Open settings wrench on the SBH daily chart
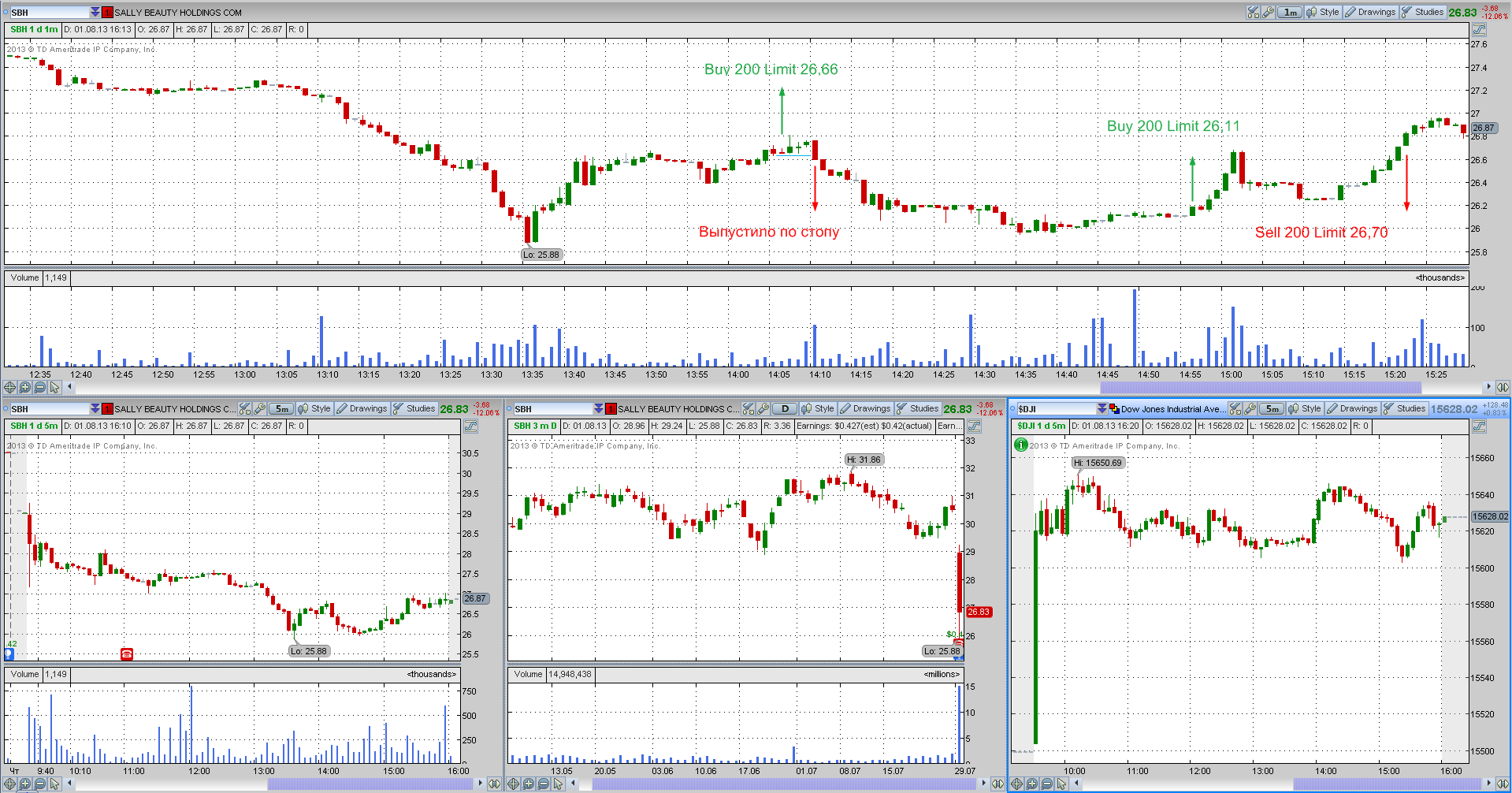1512x793 pixels. pyautogui.click(x=763, y=408)
